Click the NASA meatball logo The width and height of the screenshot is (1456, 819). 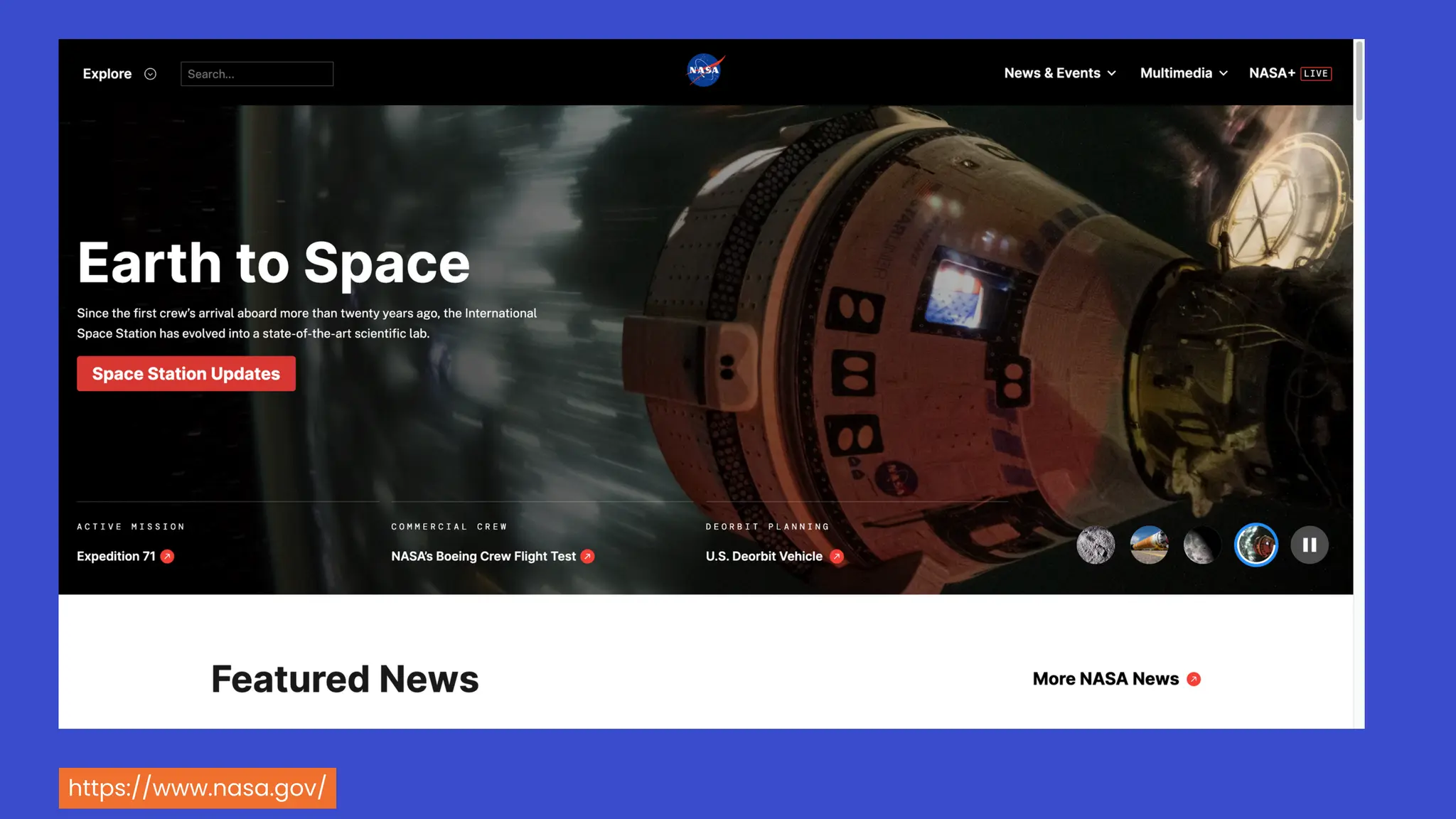[705, 70]
